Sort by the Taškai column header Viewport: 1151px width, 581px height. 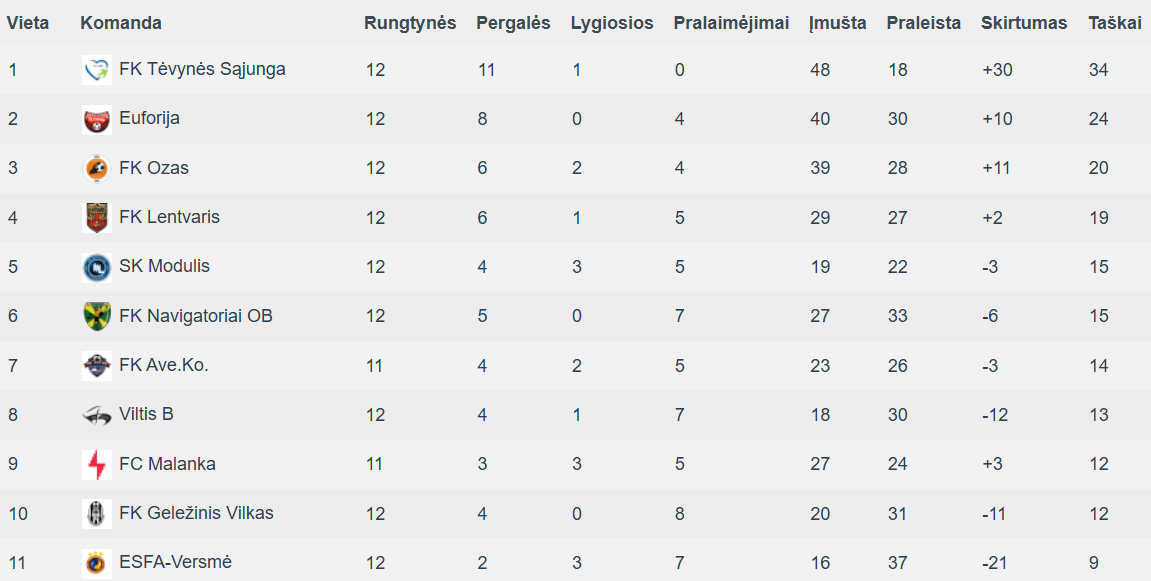click(x=1114, y=23)
